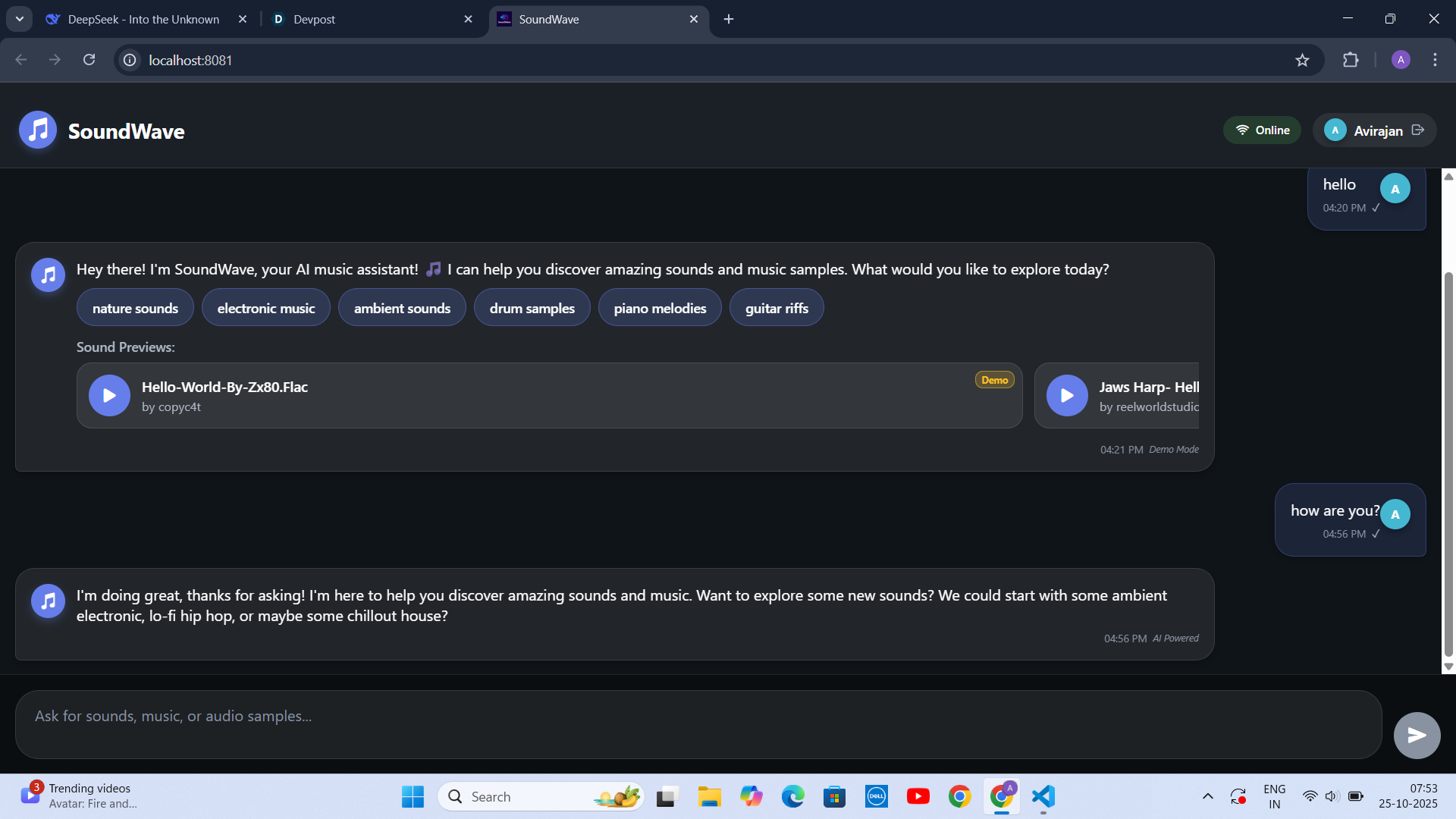Choose the piano melodies suggestion chip
1456x819 pixels.
pyautogui.click(x=660, y=308)
